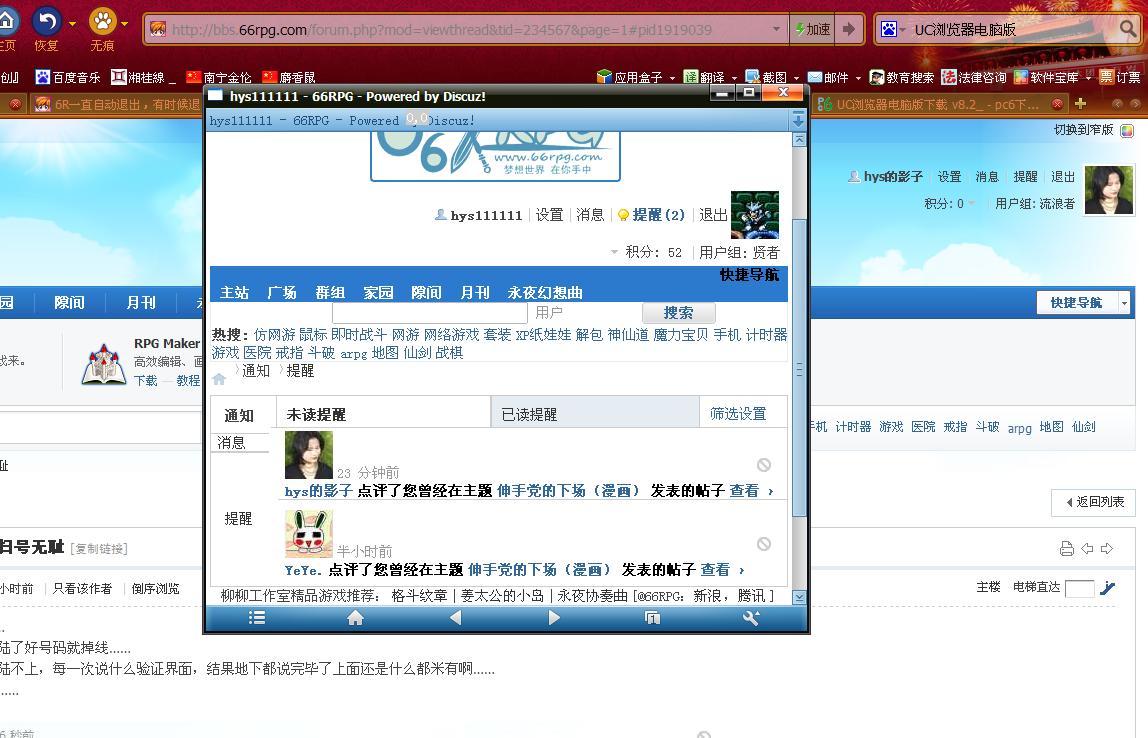
Task: Click popup scrollbar down arrow
Action: (x=799, y=597)
